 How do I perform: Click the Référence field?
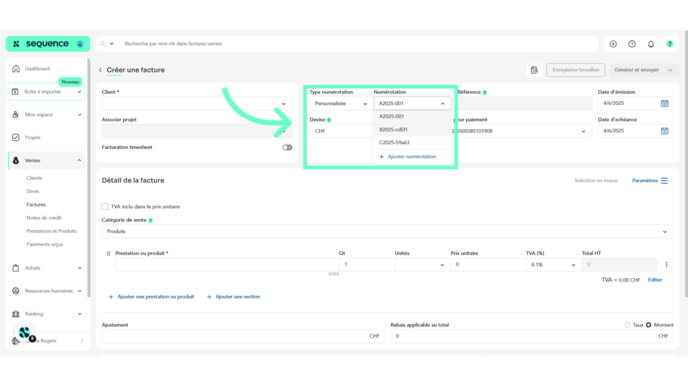pos(524,104)
